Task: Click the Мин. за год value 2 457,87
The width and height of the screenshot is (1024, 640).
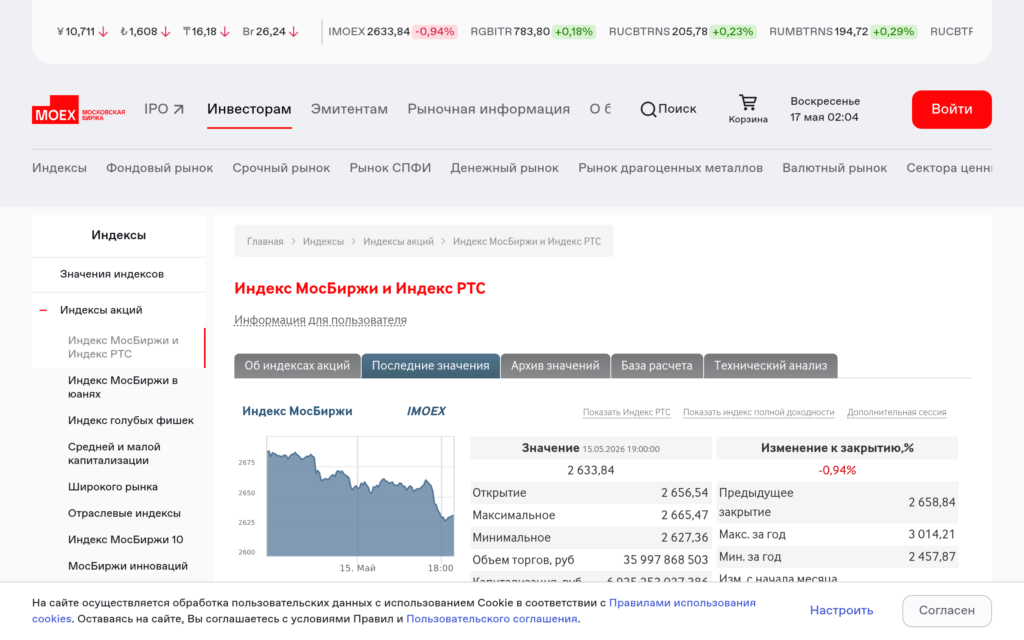Action: (931, 557)
